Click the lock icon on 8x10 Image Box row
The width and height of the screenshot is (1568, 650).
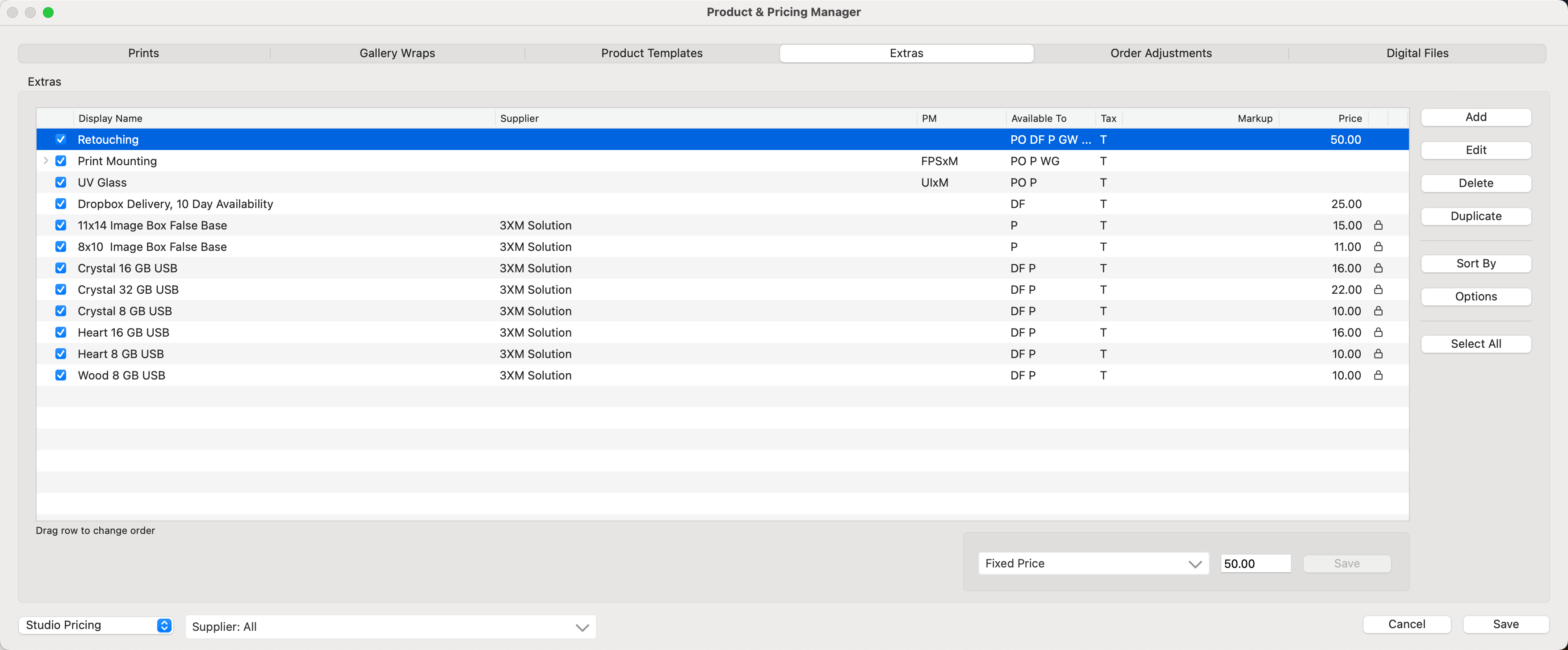pyautogui.click(x=1378, y=246)
